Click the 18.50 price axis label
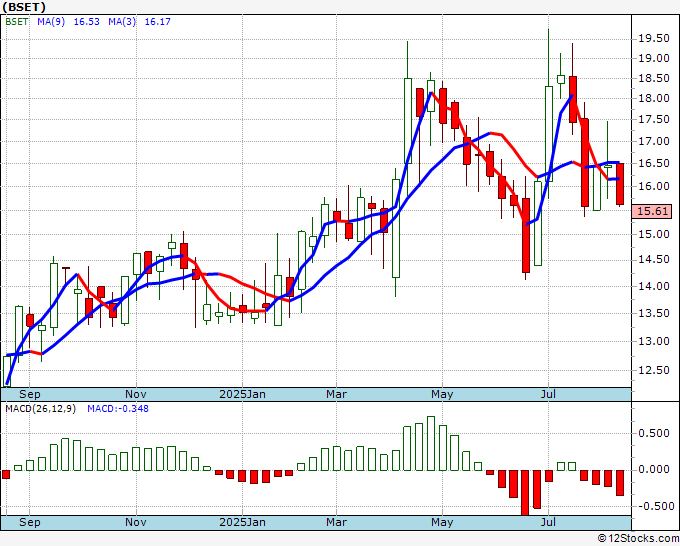The height and width of the screenshot is (546, 680). 654,78
